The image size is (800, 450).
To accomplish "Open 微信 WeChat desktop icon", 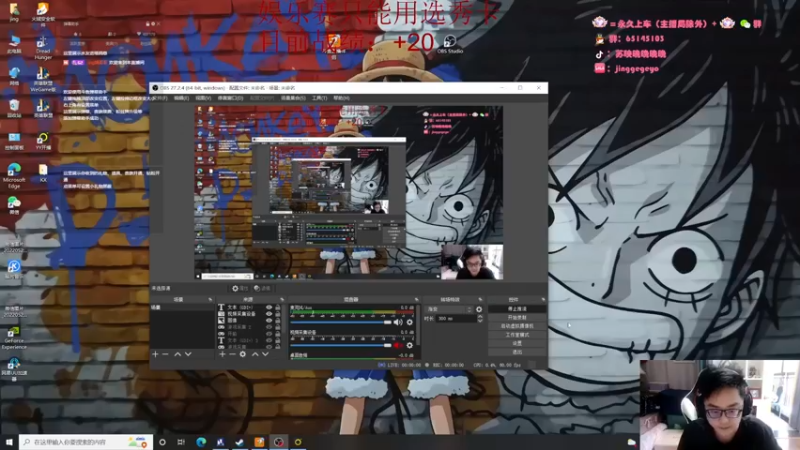I will [14, 206].
